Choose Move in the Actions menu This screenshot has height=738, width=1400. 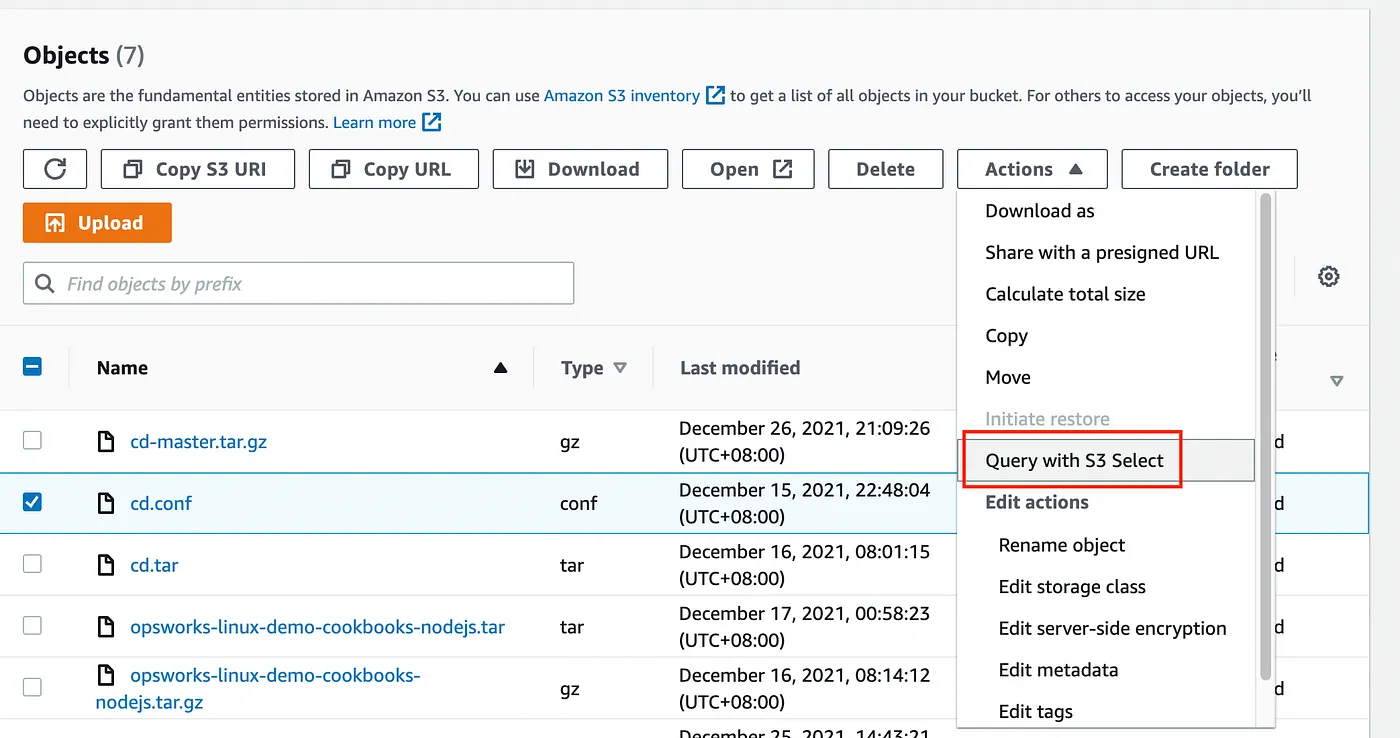pos(1008,377)
